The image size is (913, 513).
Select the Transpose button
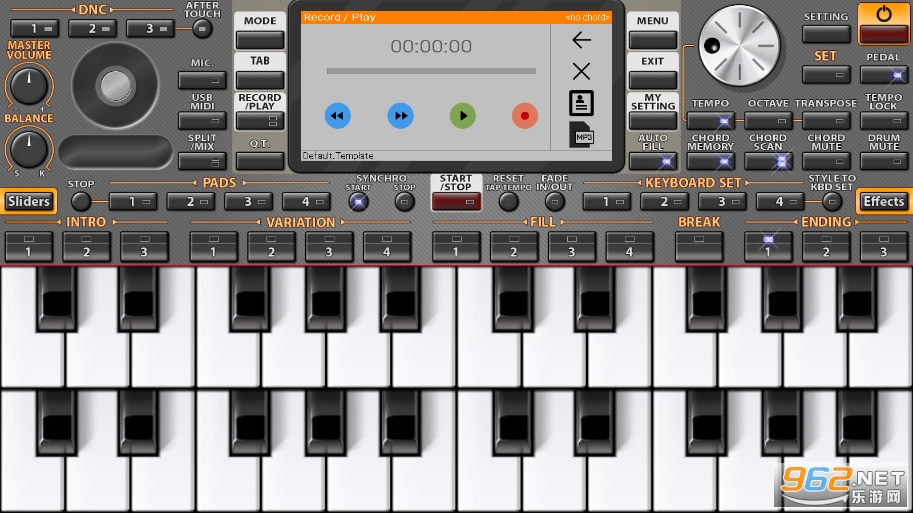coord(826,121)
